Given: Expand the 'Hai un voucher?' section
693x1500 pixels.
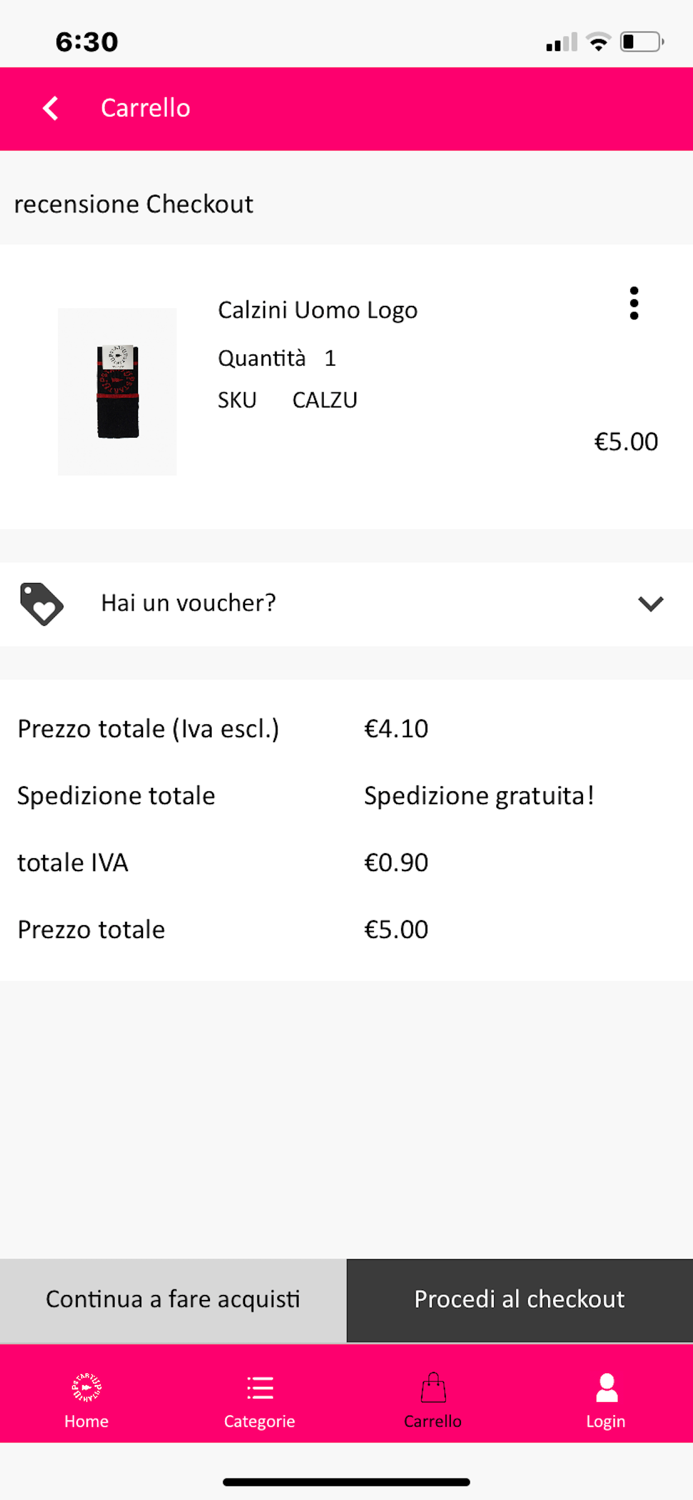Looking at the screenshot, I should pyautogui.click(x=188, y=603).
